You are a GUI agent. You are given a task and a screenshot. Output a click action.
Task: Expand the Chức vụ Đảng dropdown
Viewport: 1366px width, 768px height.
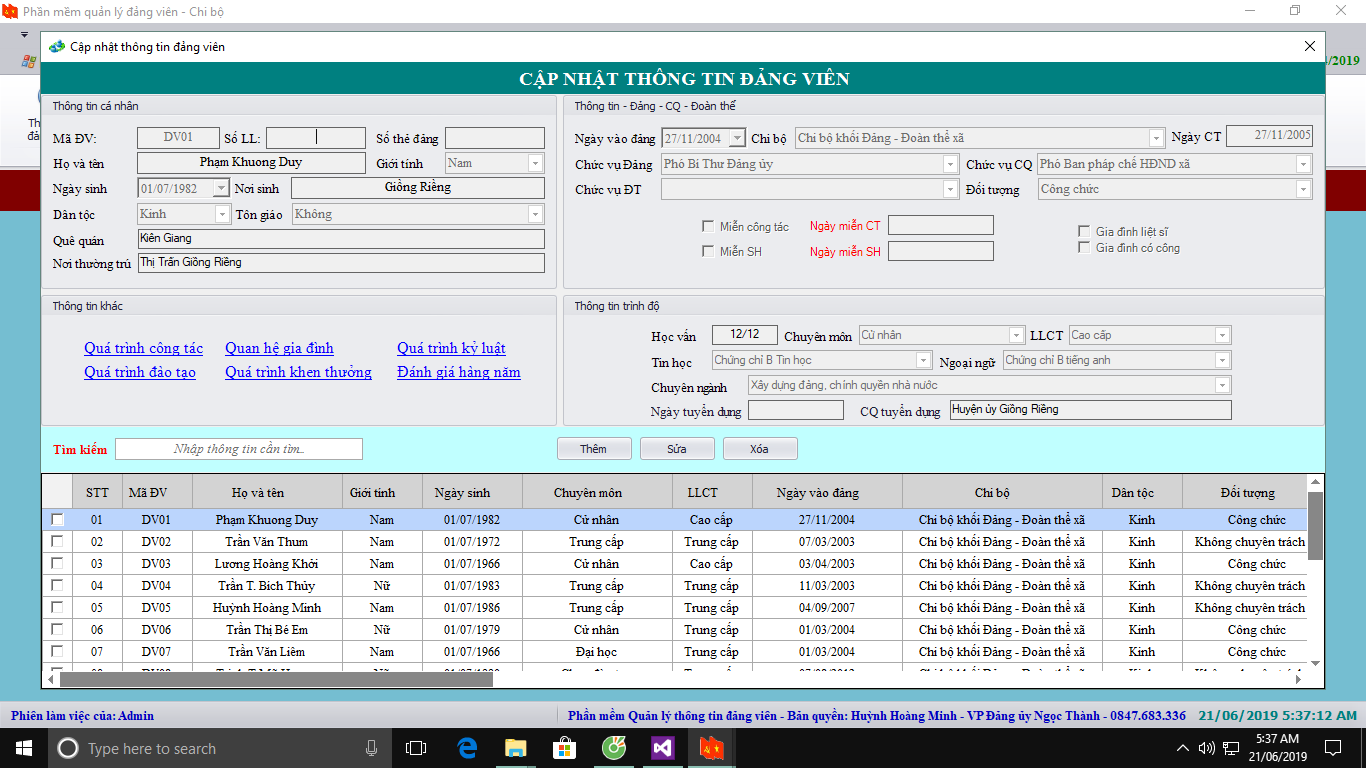coord(951,164)
